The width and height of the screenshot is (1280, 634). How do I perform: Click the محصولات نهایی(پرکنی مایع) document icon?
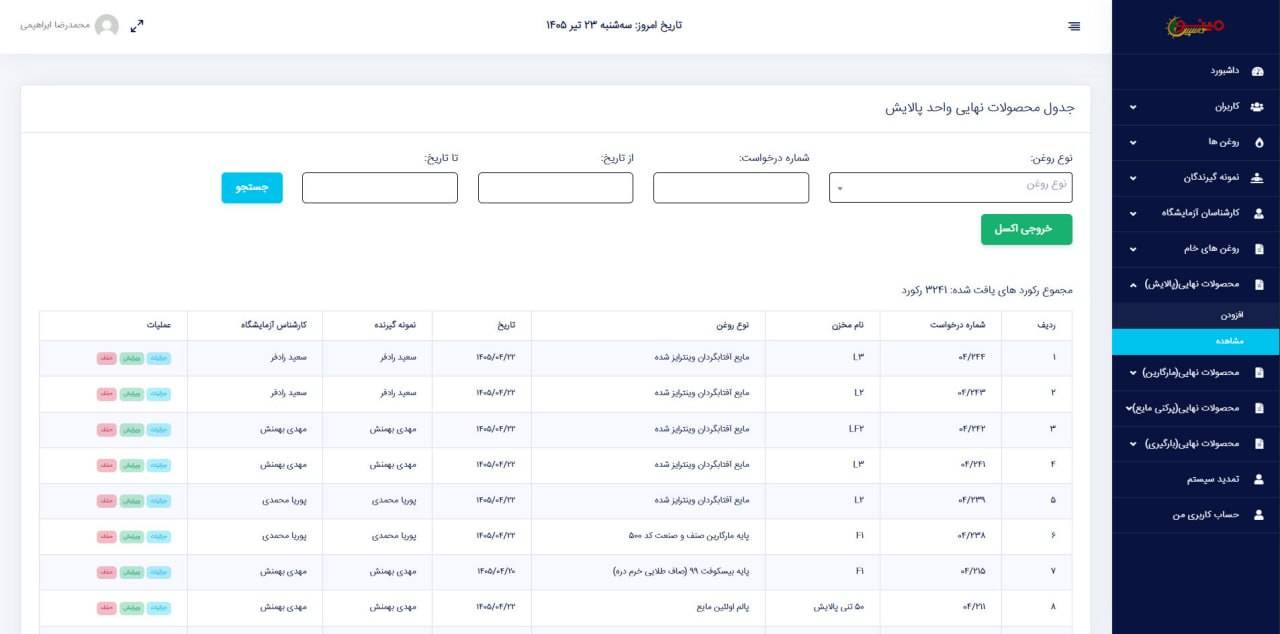point(1258,408)
